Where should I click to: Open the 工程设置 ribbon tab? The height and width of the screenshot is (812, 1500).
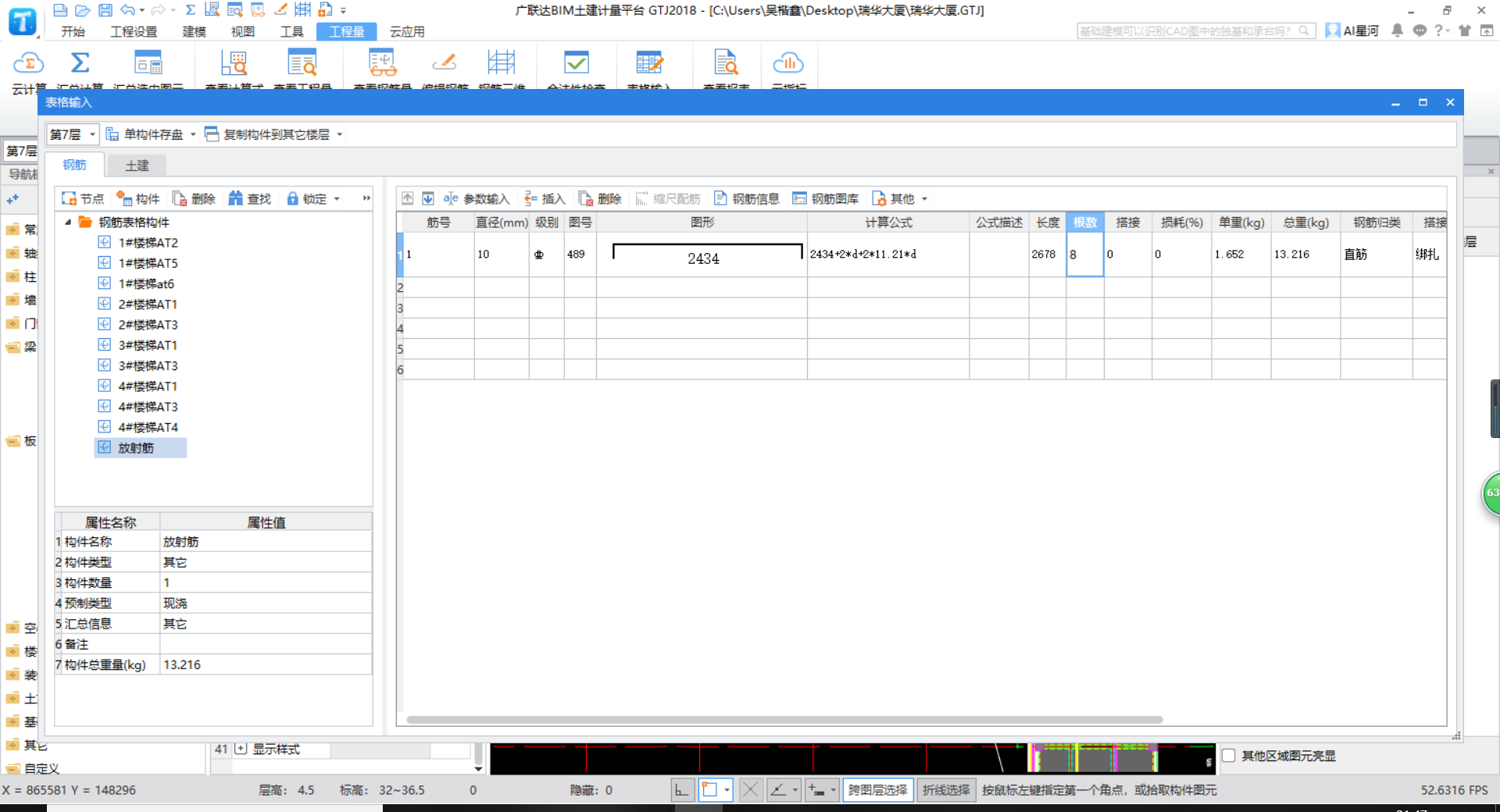(x=134, y=31)
